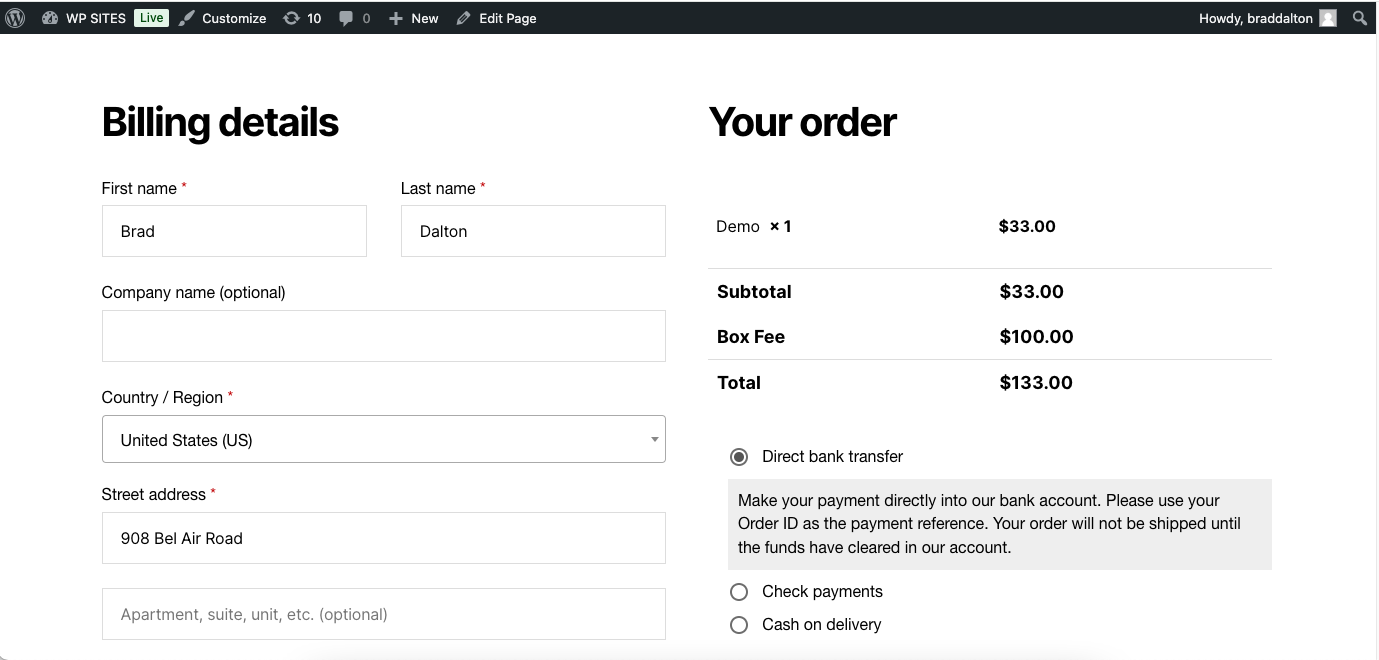Click the Last name input field
Screen dimensions: 1379x660
533,231
